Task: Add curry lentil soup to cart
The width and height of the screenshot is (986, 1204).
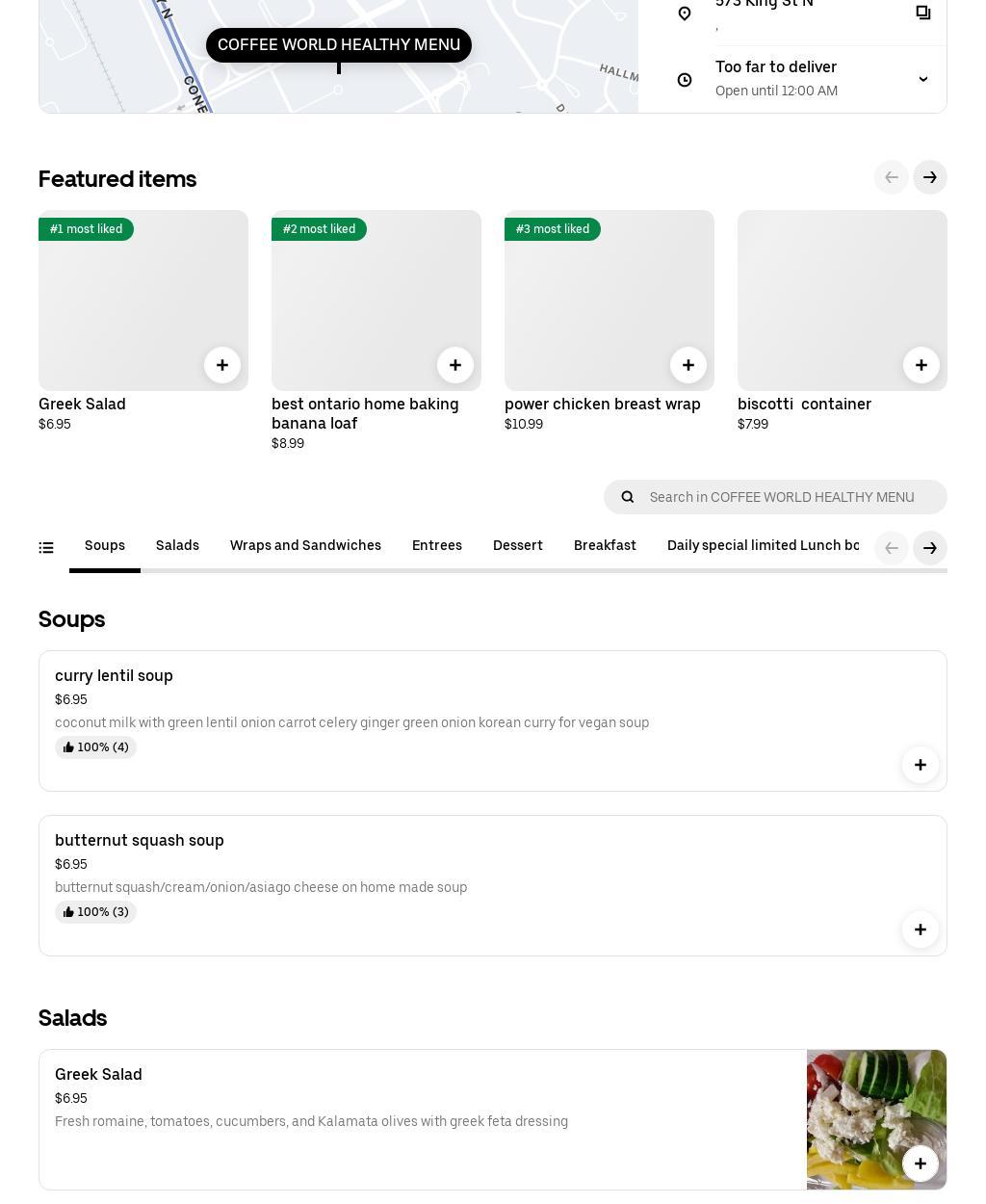Action: click(921, 765)
